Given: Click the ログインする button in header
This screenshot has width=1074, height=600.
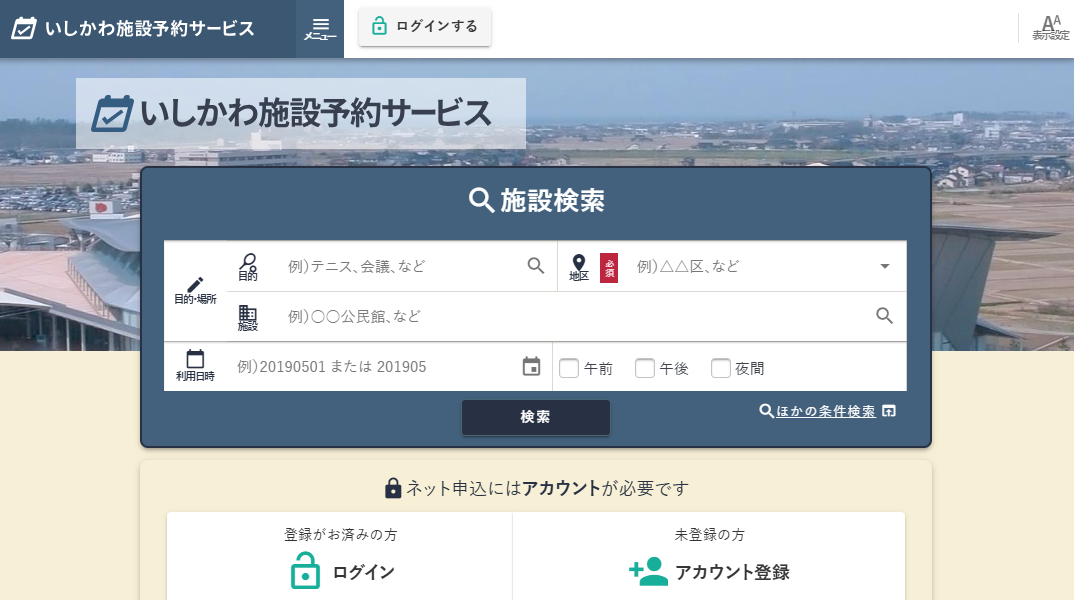Looking at the screenshot, I should click(x=425, y=27).
